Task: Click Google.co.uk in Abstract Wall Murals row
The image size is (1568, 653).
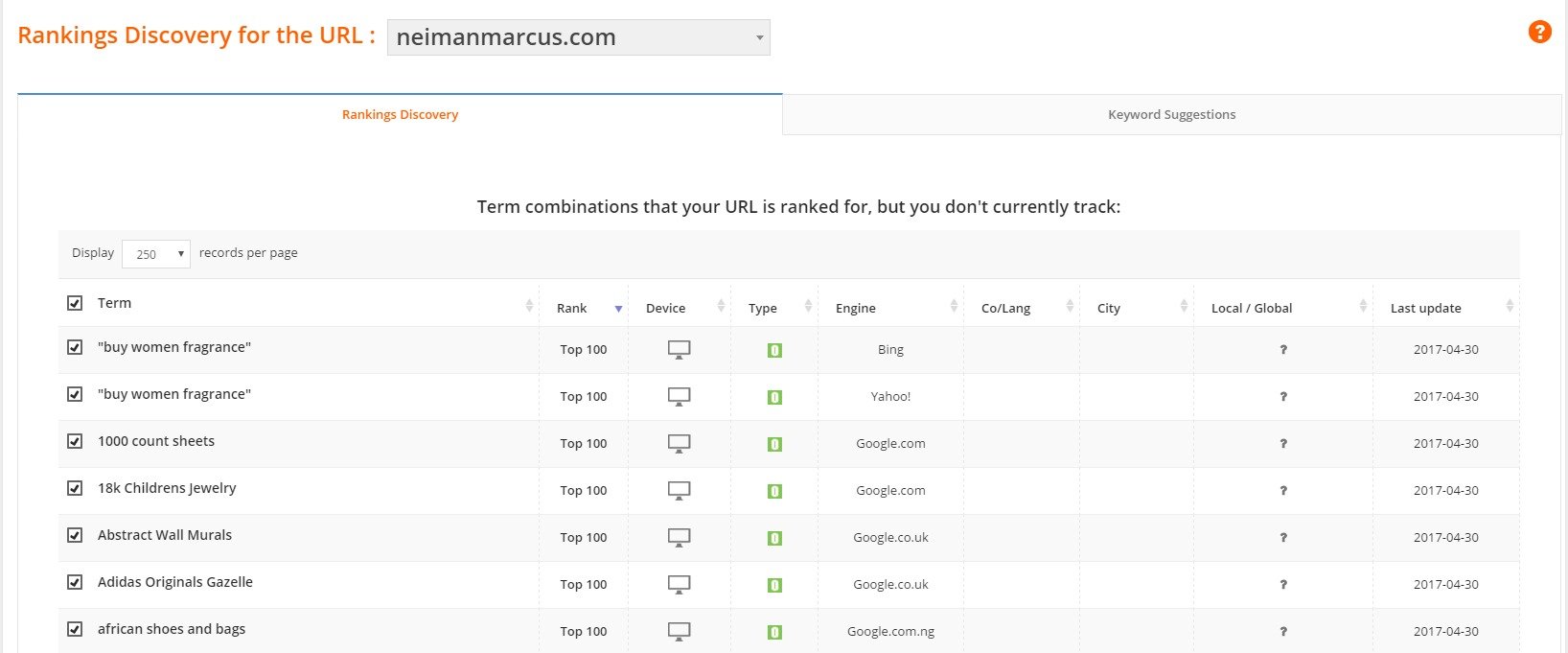Action: [x=890, y=538]
